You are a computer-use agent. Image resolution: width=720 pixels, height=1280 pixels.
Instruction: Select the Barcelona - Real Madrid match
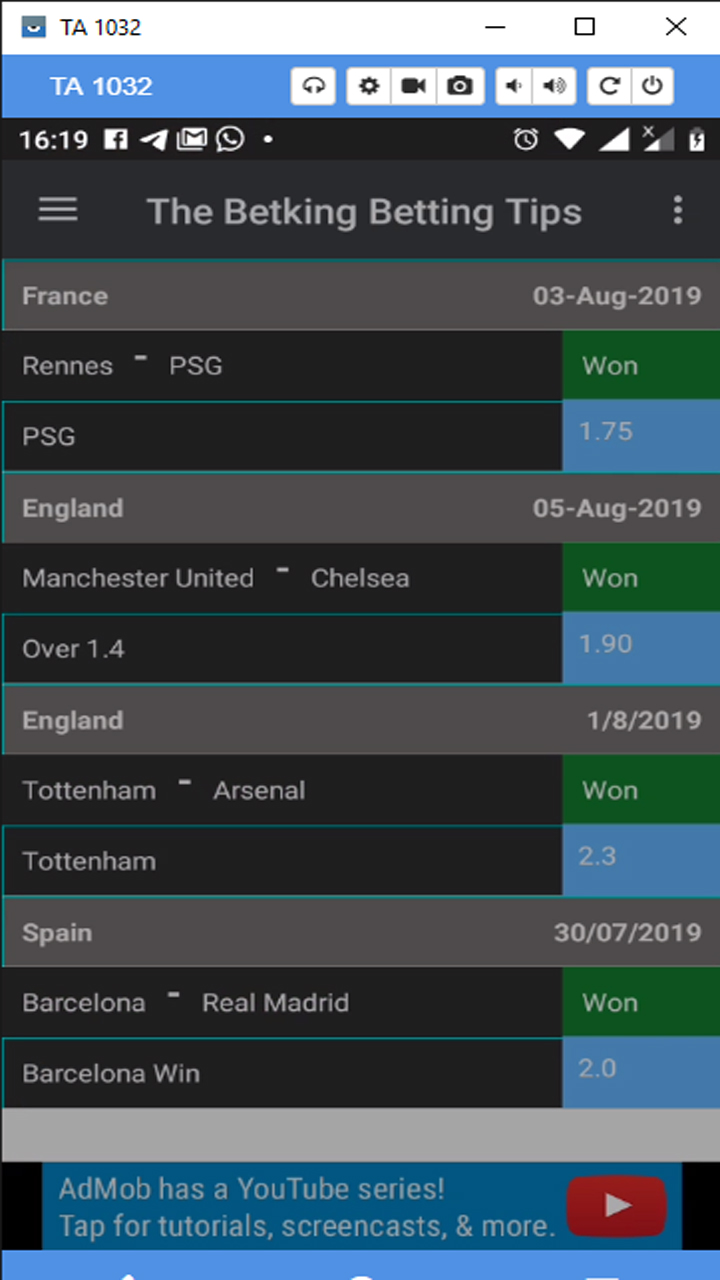tap(280, 1002)
